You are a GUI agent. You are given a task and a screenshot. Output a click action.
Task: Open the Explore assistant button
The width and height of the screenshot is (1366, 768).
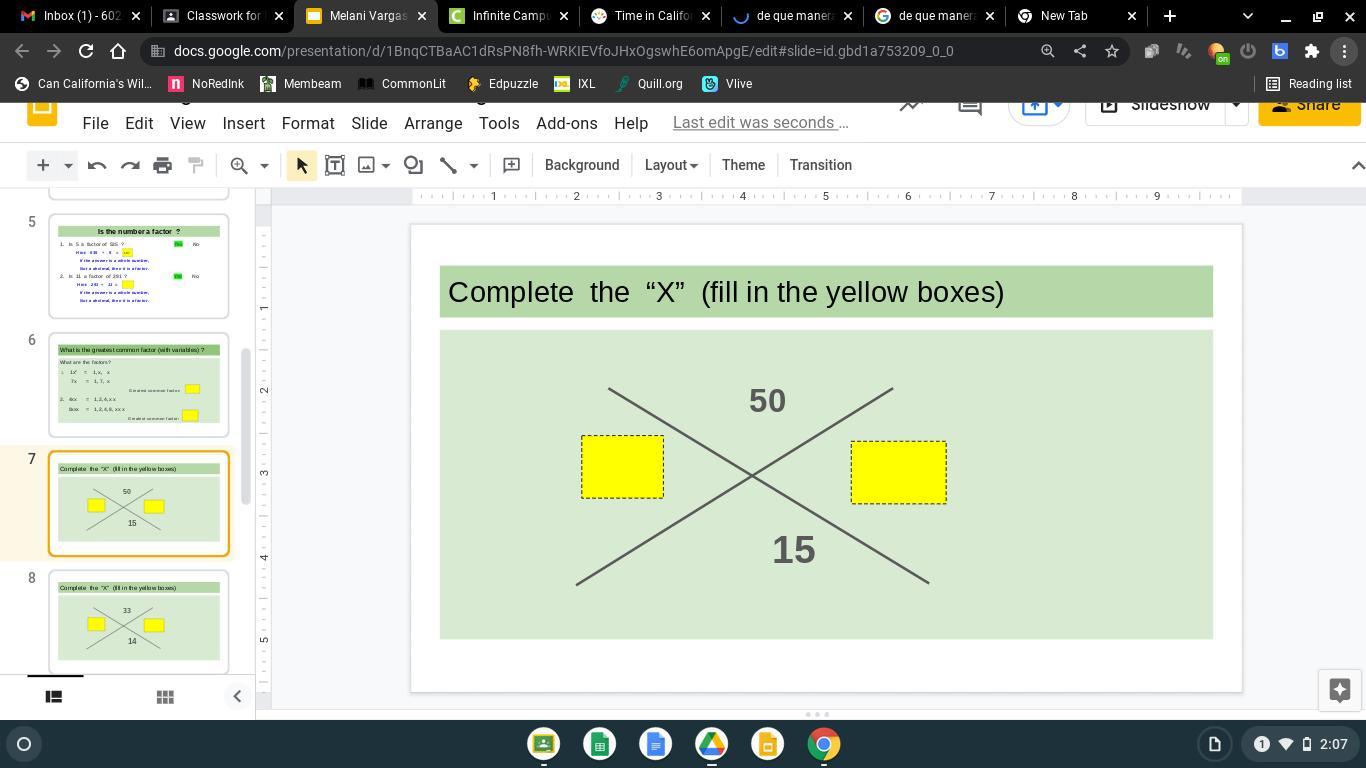click(1340, 690)
